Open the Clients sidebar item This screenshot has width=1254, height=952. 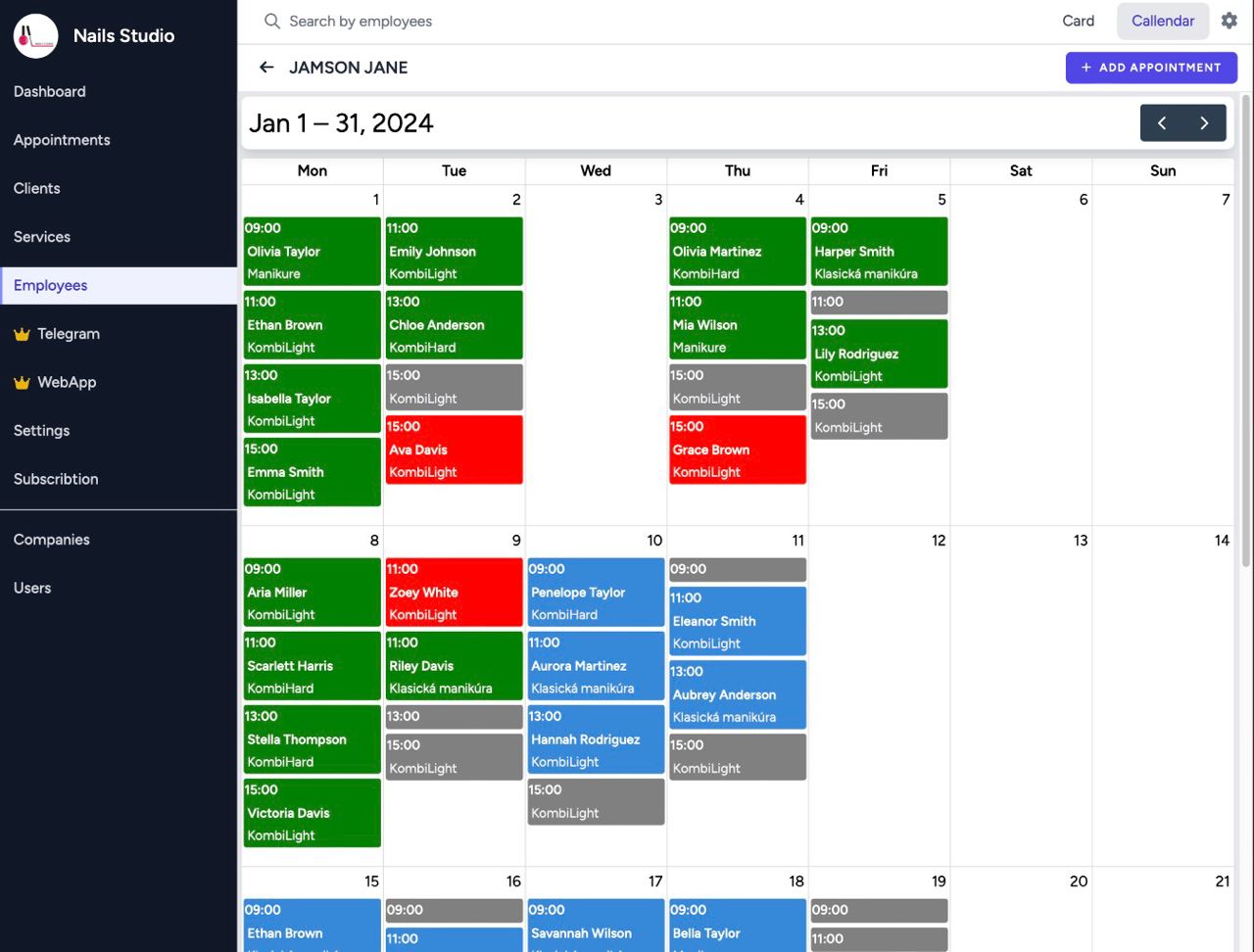point(37,188)
